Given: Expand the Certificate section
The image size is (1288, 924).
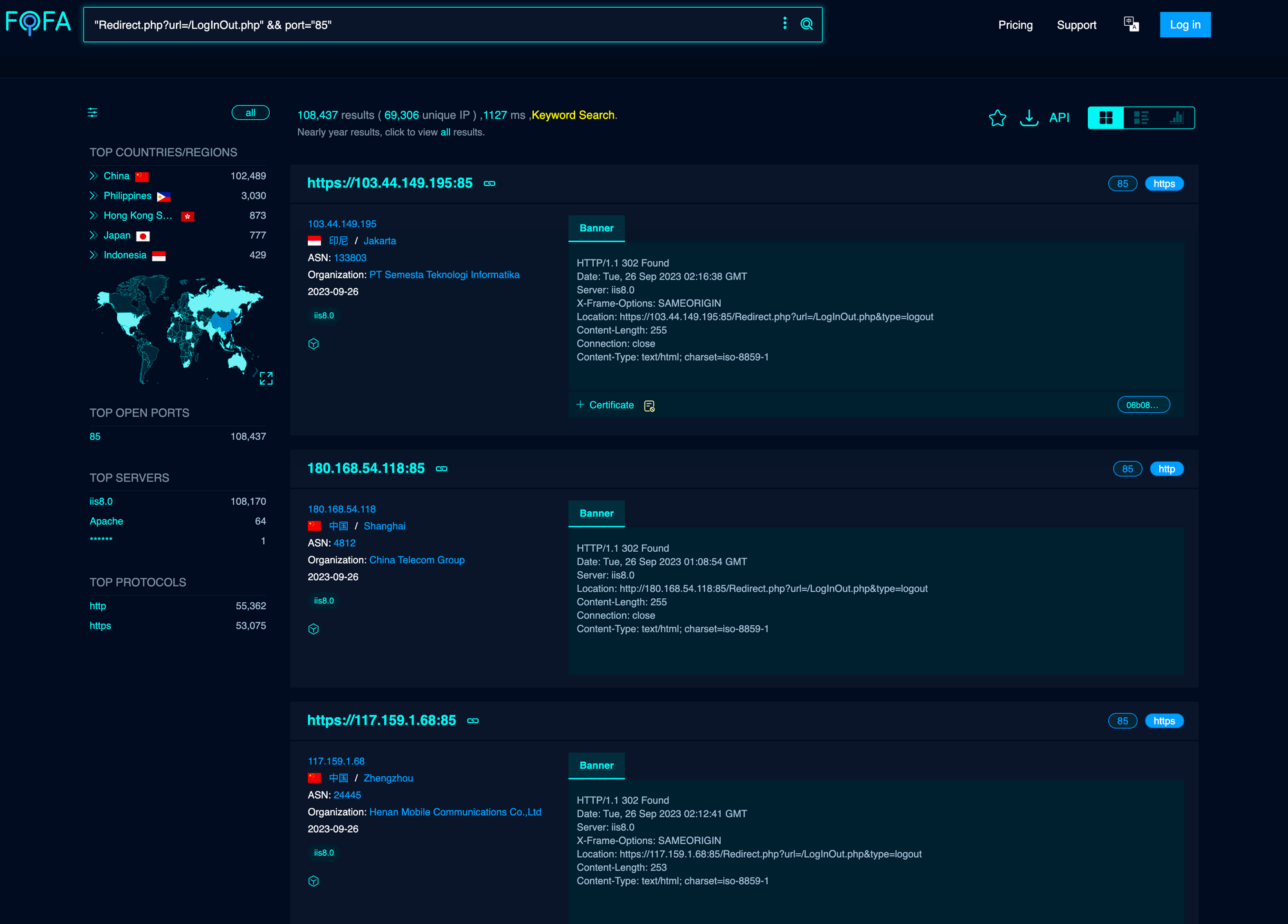Looking at the screenshot, I should click(605, 405).
